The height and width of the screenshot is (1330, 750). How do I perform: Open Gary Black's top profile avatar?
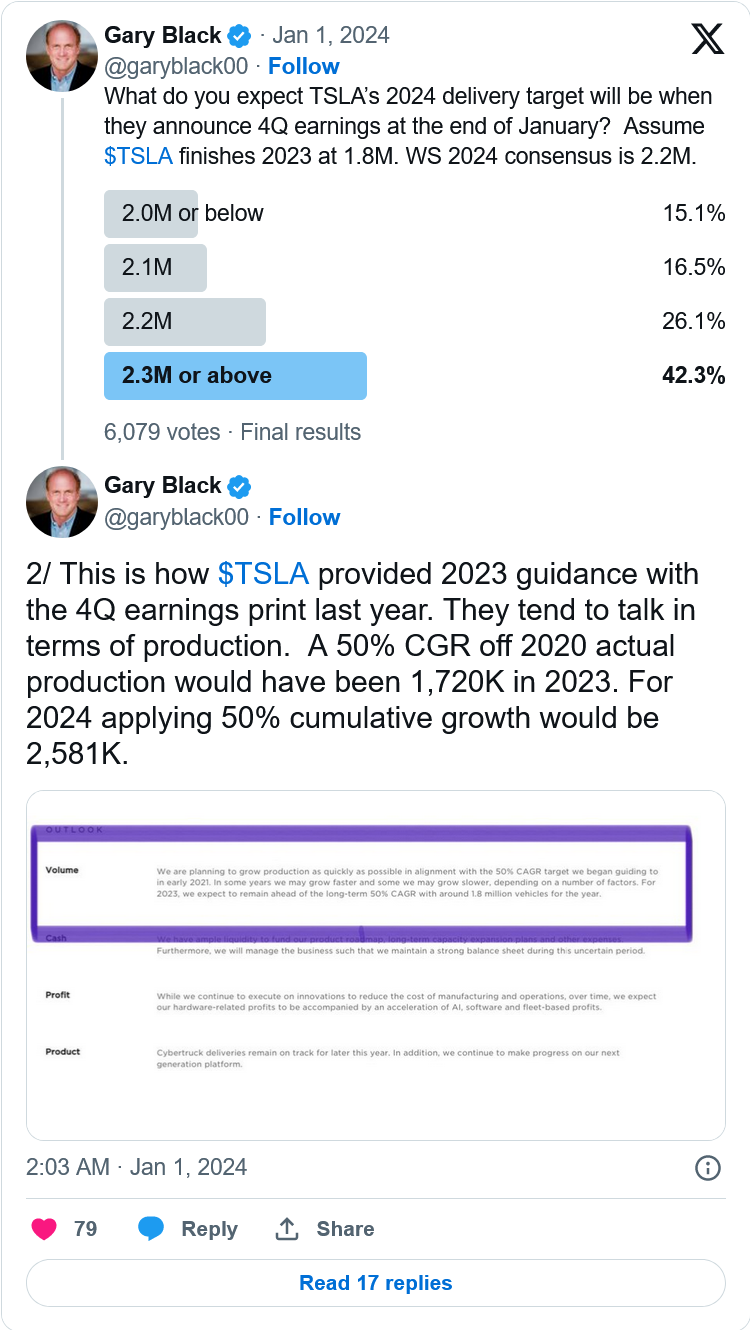[62, 56]
